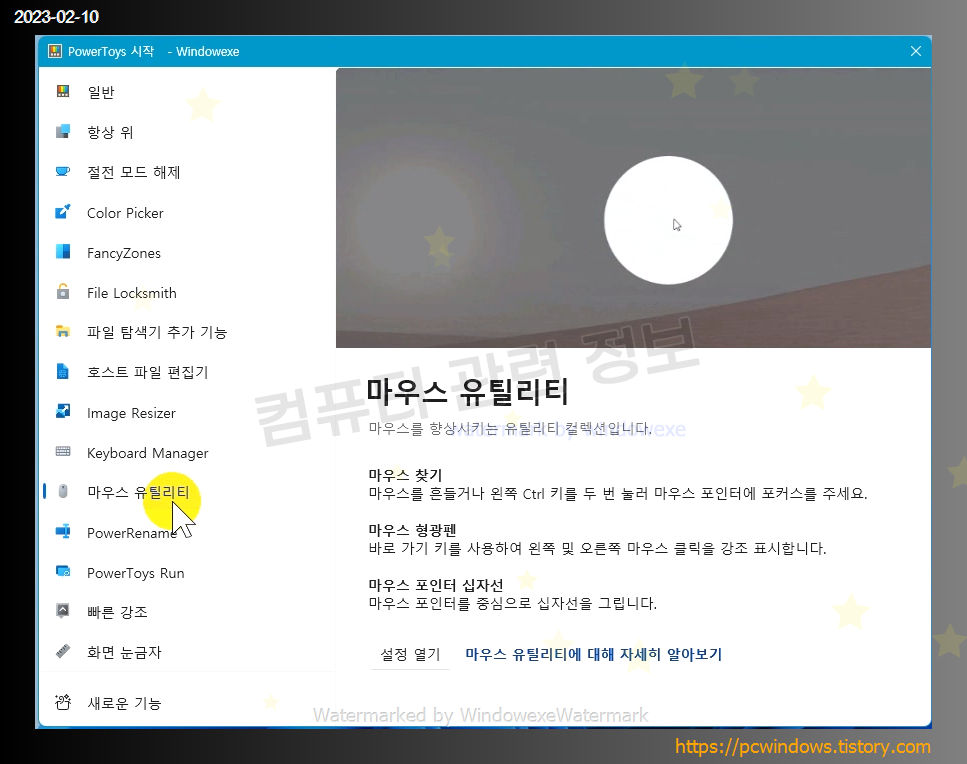Click the 새로운 기능 (What's new) icon

63,702
